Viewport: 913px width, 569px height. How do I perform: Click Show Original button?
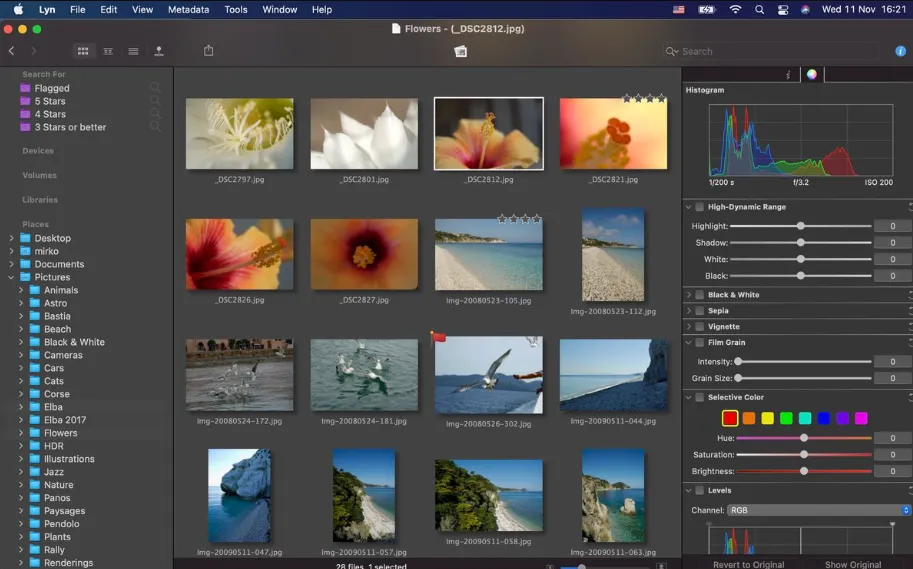852,564
